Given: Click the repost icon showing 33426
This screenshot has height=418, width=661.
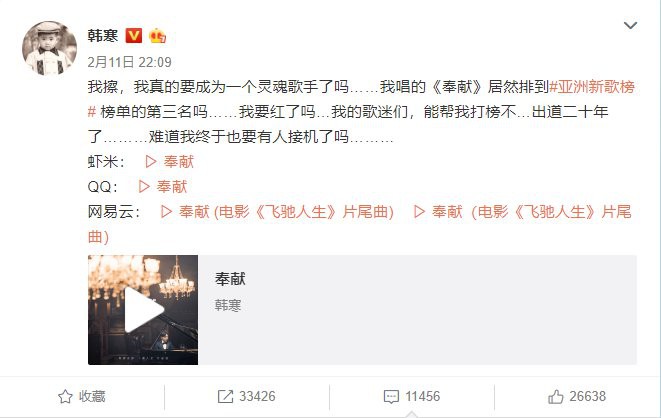Looking at the screenshot, I should (x=225, y=397).
